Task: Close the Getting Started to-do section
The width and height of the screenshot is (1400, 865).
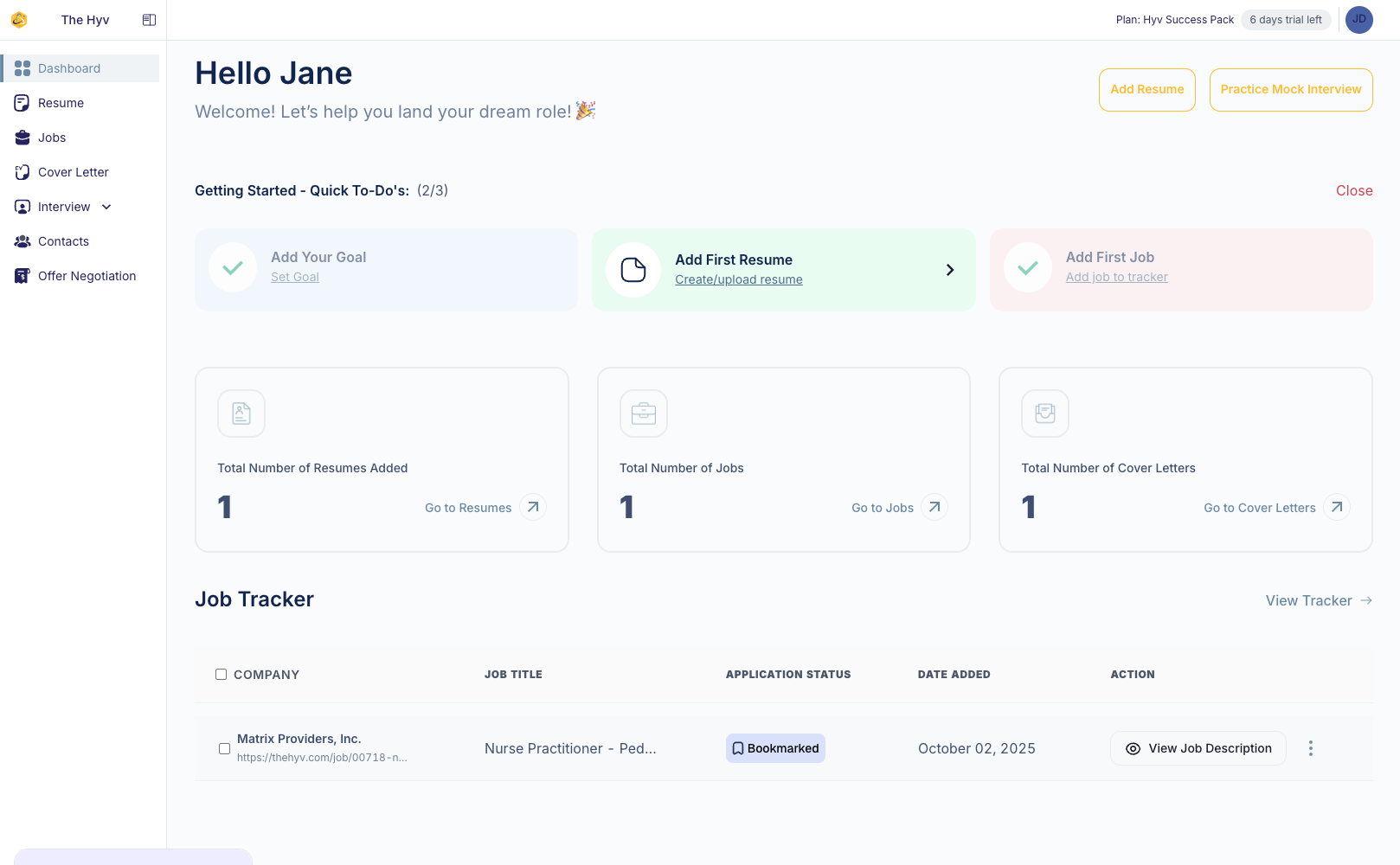Action: (x=1353, y=190)
